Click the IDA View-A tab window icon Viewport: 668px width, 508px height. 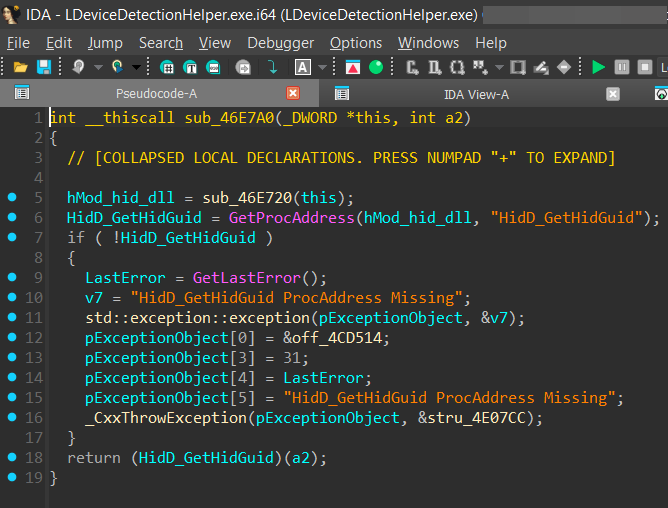coord(342,93)
